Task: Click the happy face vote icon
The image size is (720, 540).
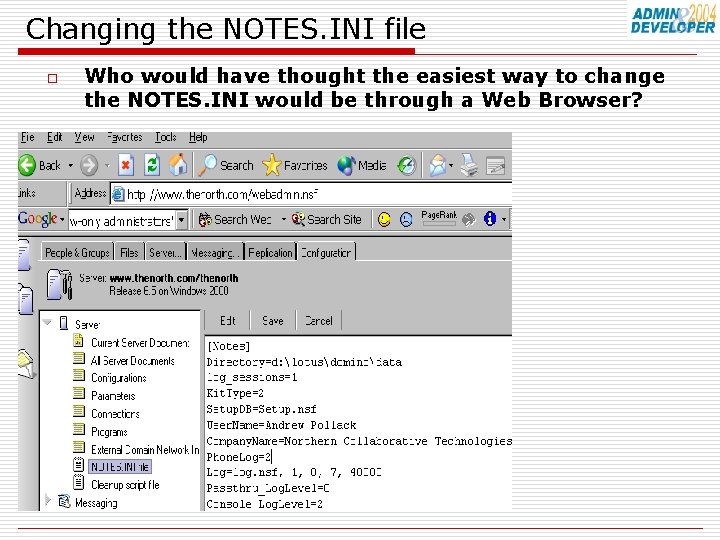Action: click(384, 219)
